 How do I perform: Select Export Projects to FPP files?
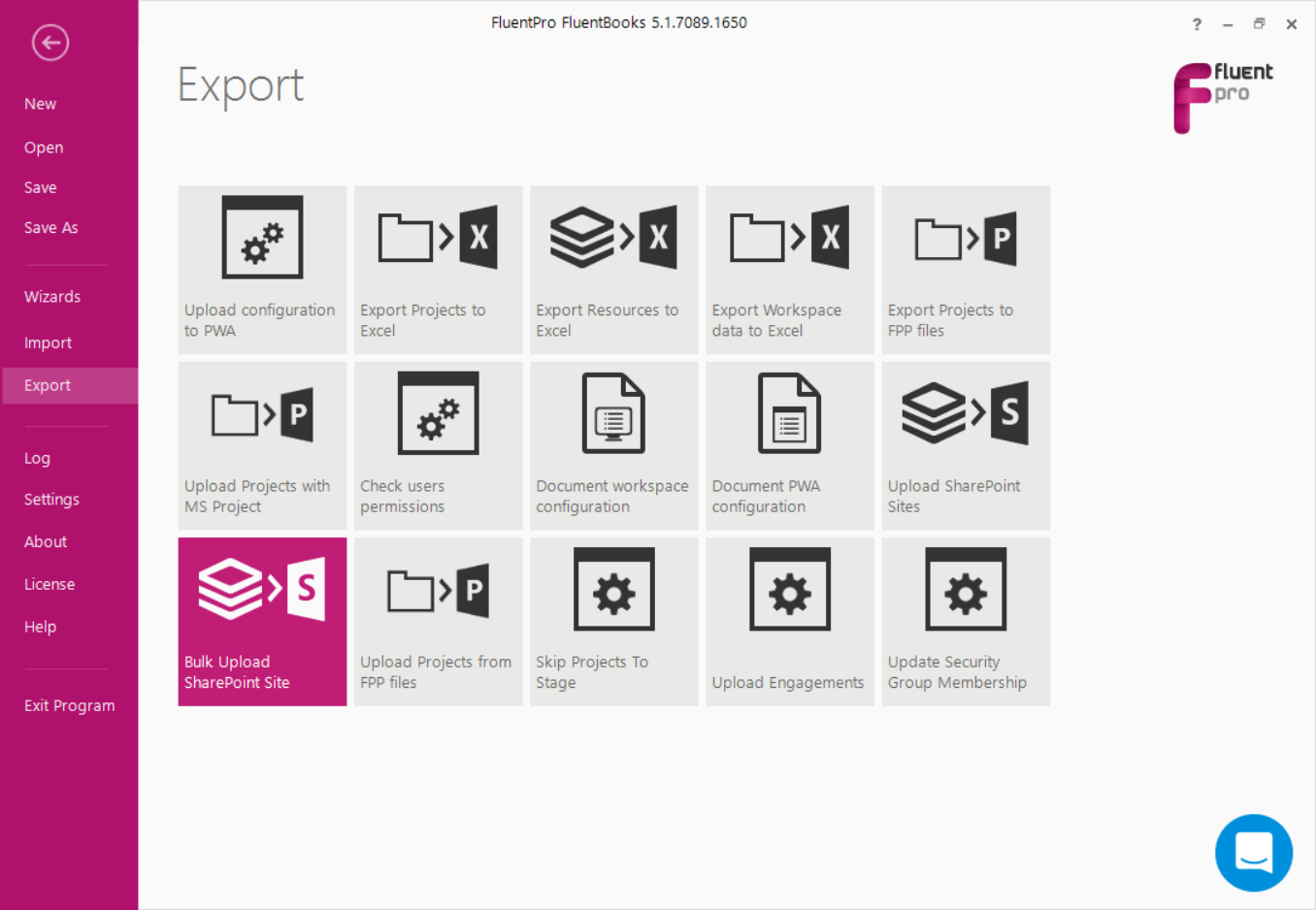coord(966,270)
